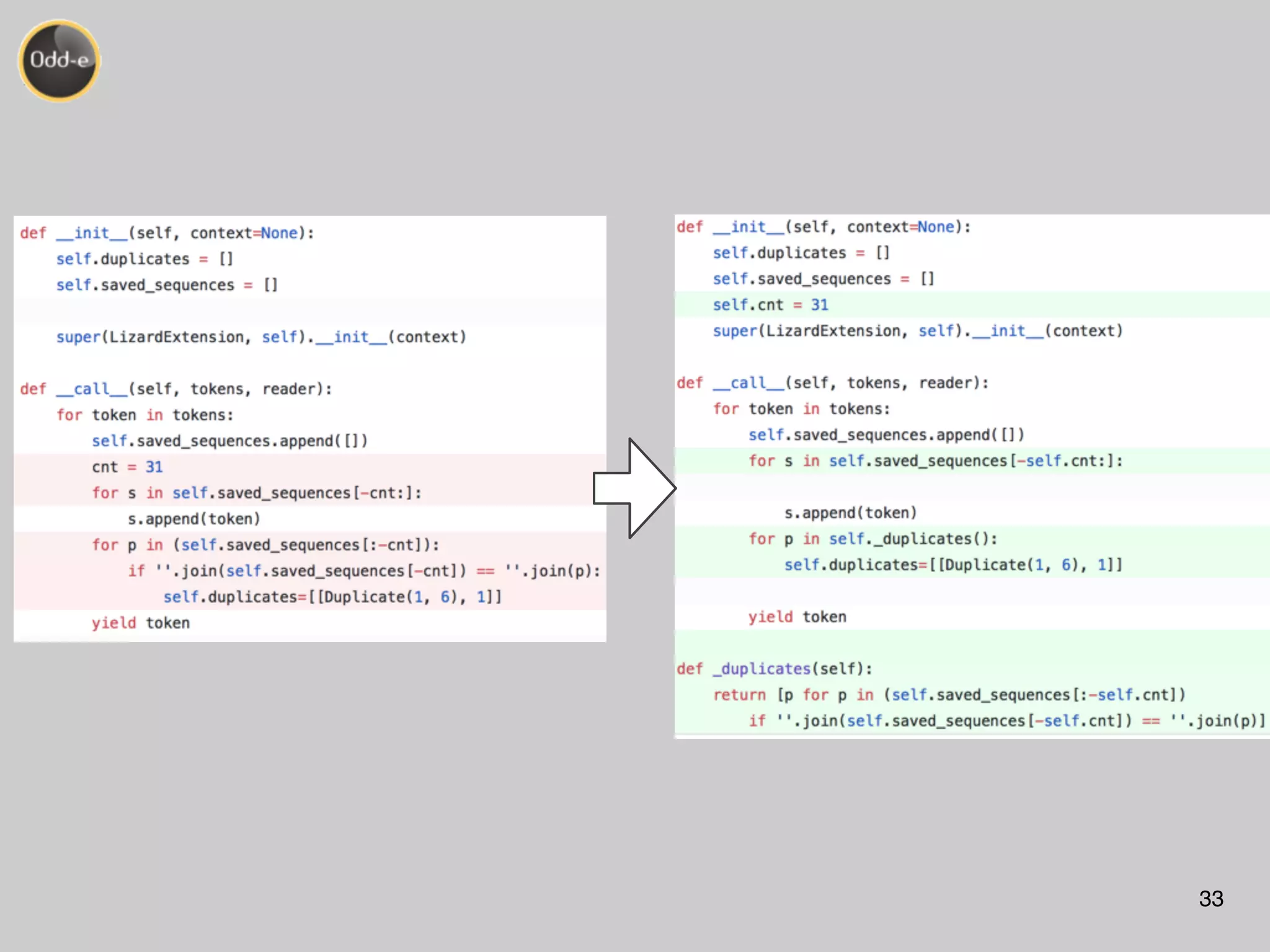Click 'yield token' in the left code panel
Image resolution: width=1270 pixels, height=952 pixels.
pos(140,623)
